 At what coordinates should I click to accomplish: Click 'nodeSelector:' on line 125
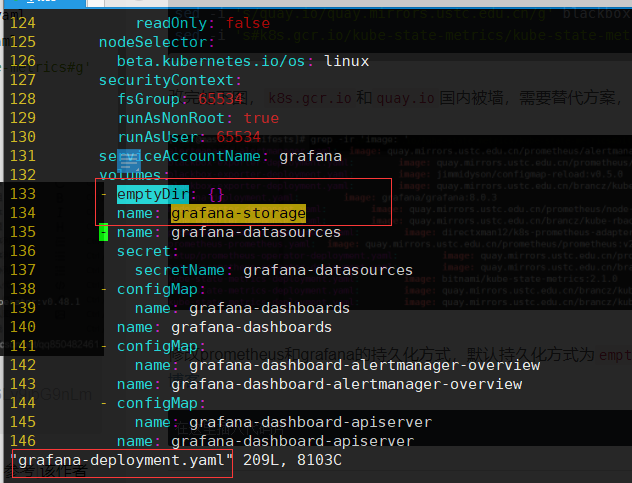(157, 42)
